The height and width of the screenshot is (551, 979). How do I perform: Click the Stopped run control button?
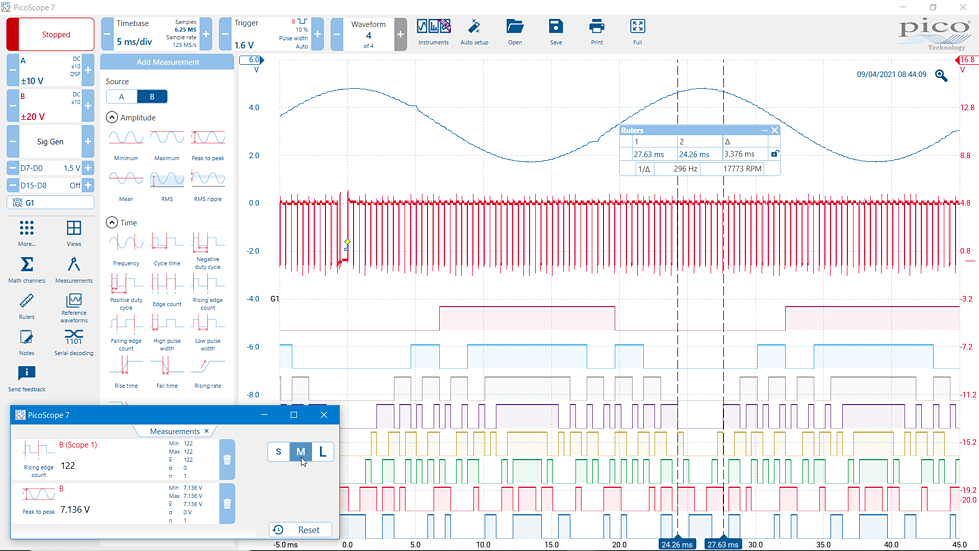click(x=51, y=34)
